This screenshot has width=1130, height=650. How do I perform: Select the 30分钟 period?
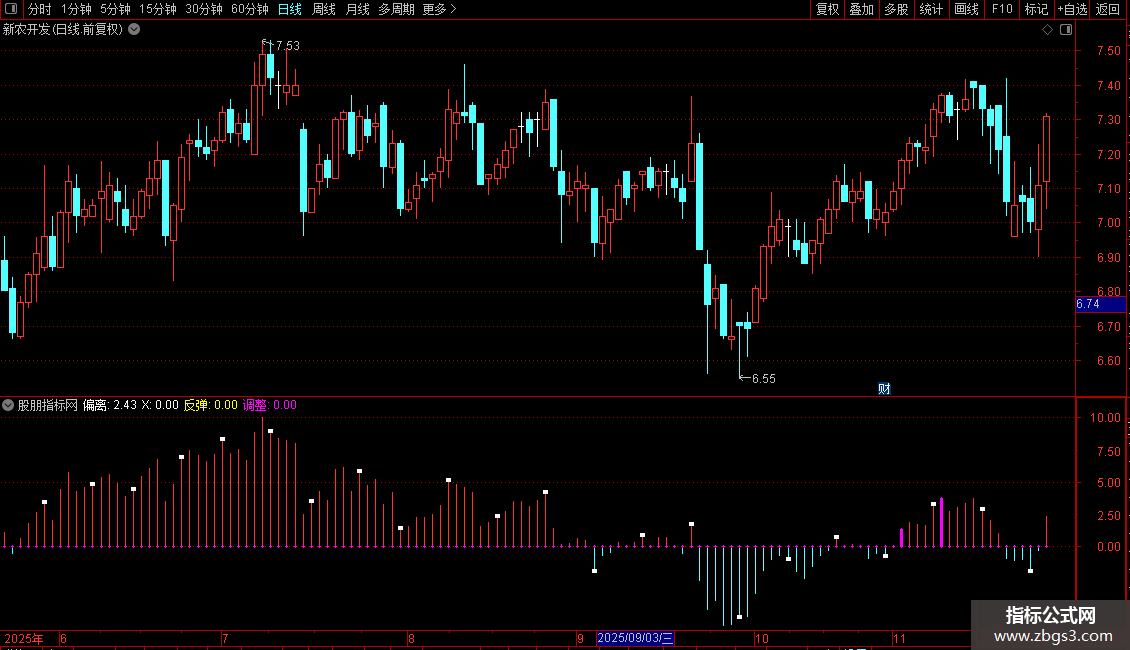click(203, 9)
